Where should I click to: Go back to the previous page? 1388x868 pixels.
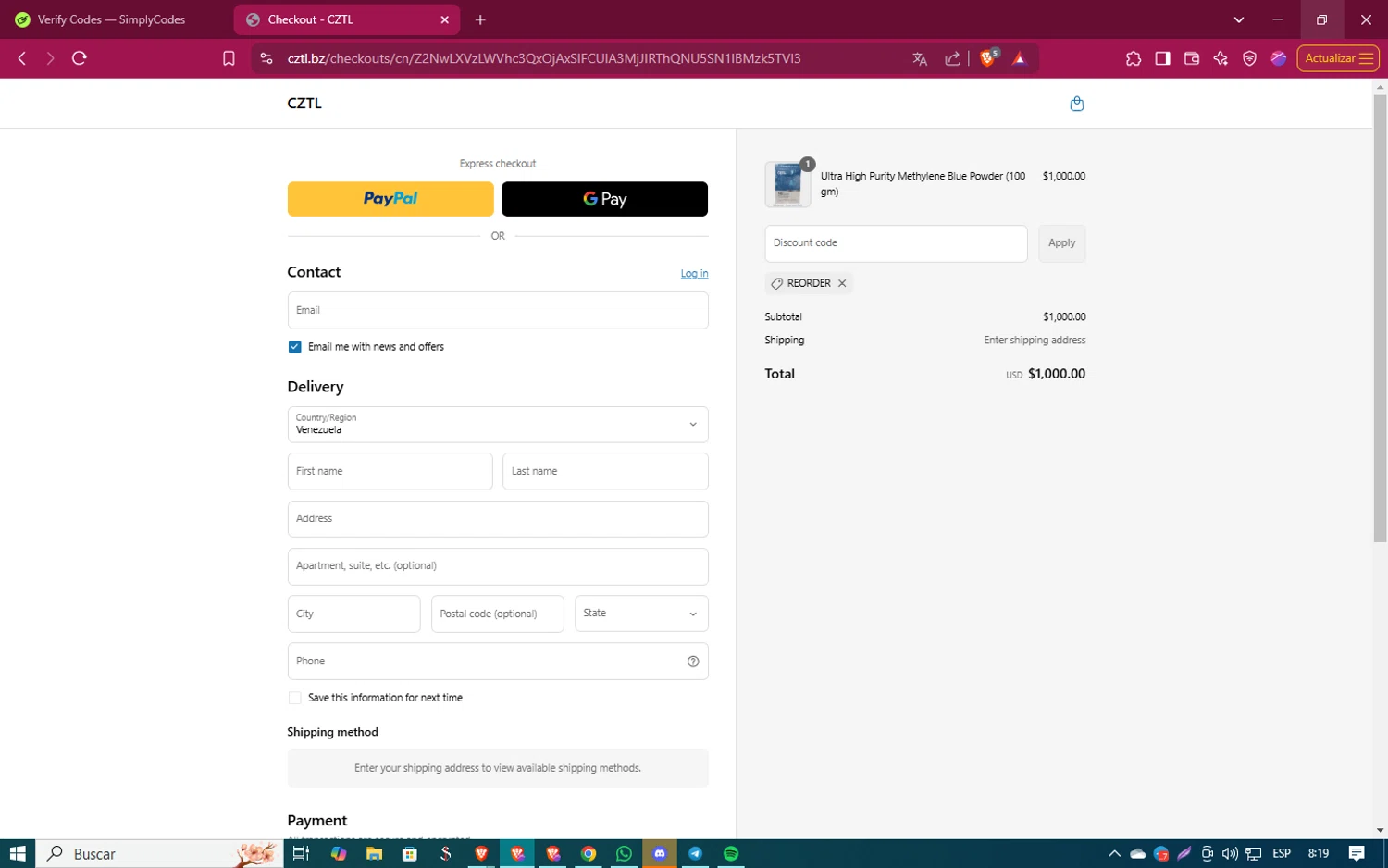[22, 58]
